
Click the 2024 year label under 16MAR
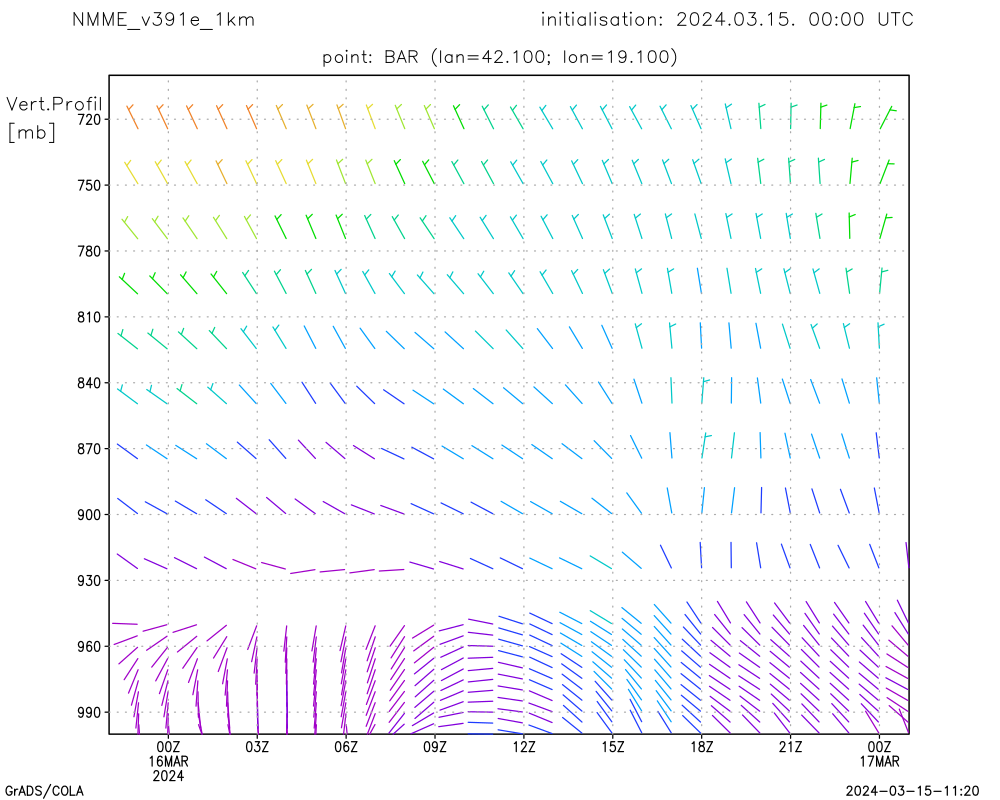168,776
